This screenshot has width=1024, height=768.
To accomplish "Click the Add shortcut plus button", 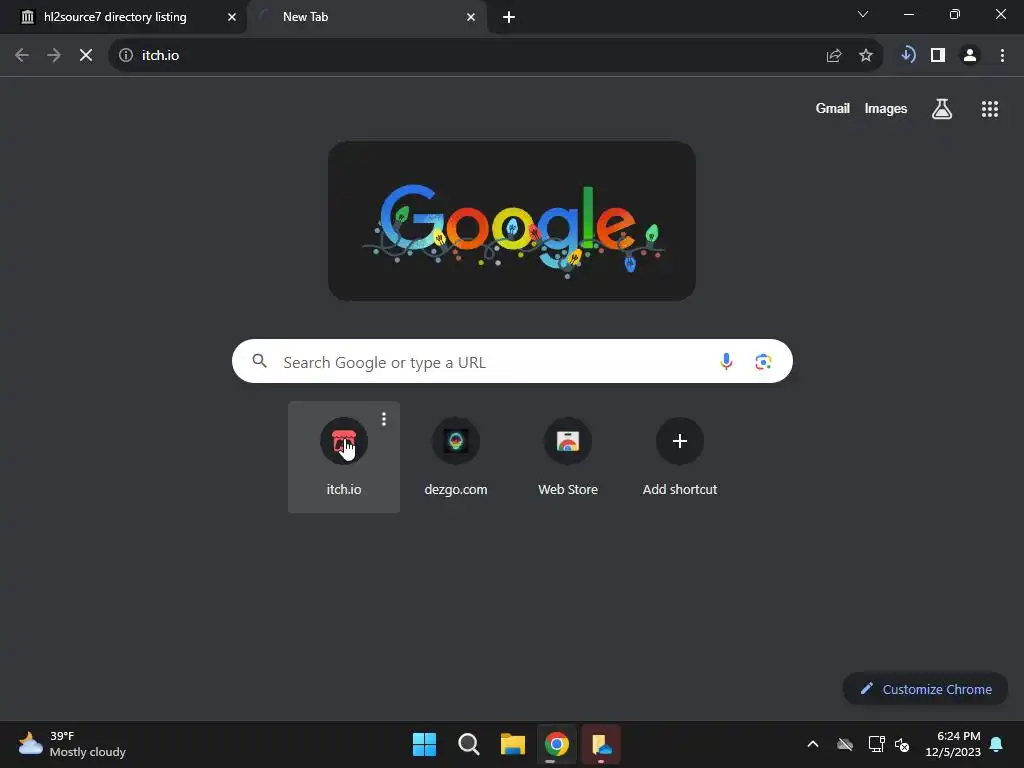I will [680, 441].
